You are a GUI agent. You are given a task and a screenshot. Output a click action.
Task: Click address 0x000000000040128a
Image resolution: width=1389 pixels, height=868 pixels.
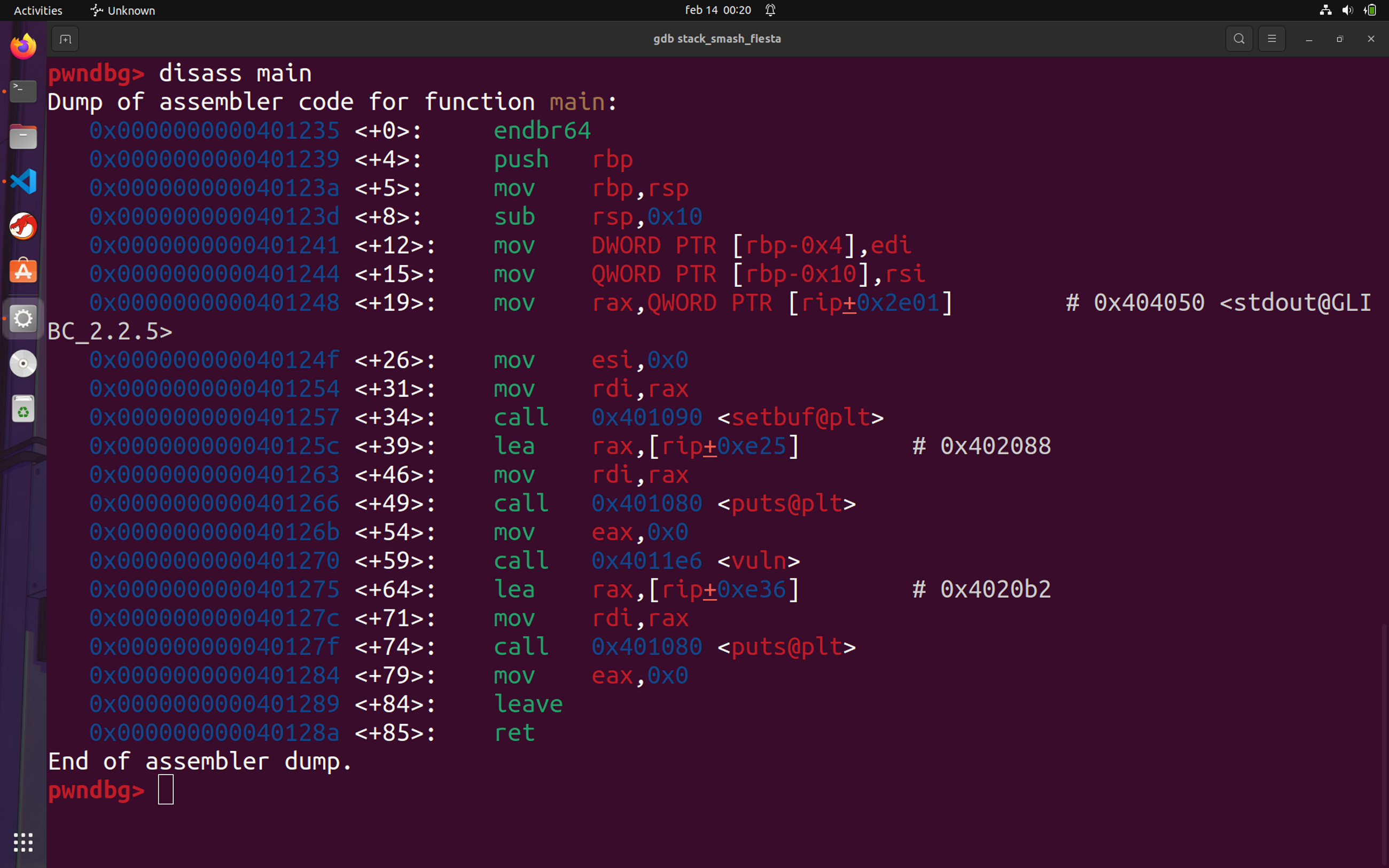[215, 733]
